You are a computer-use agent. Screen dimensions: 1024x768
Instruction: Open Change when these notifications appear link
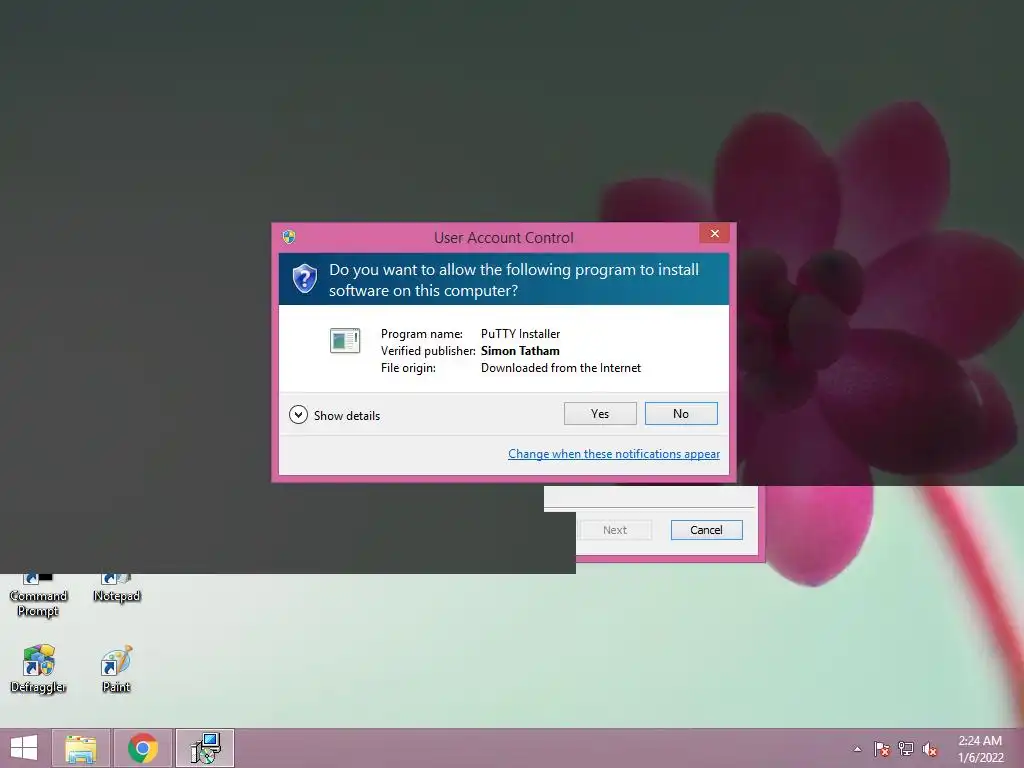click(x=614, y=454)
